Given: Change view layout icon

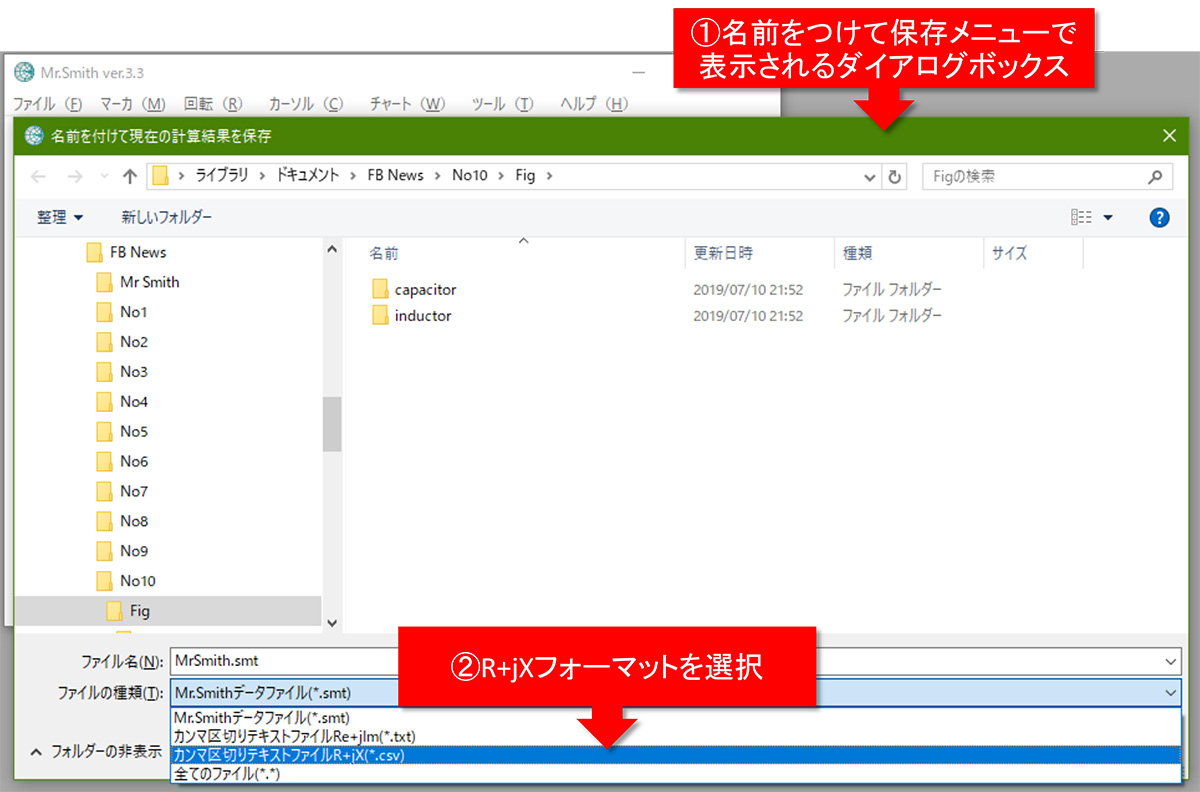Looking at the screenshot, I should click(x=1081, y=217).
